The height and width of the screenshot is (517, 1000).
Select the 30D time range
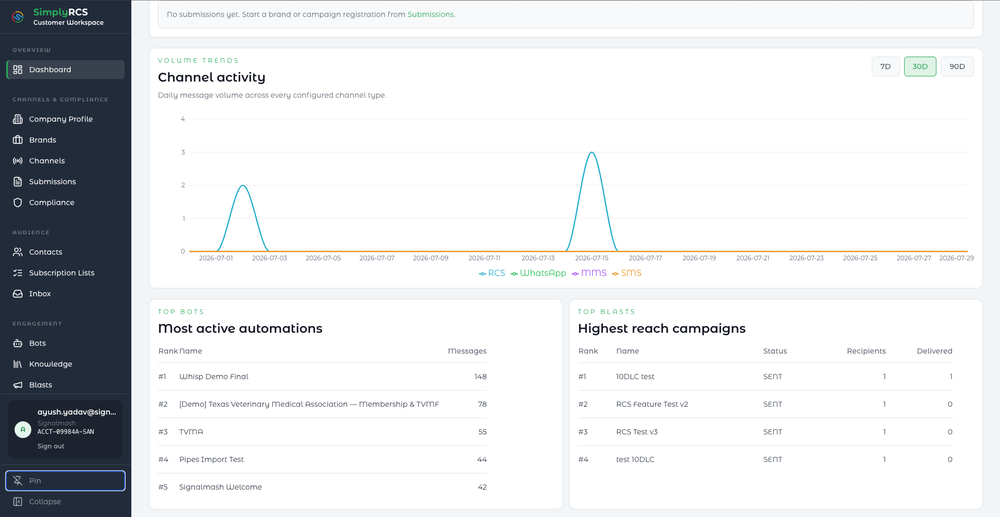[x=920, y=66]
